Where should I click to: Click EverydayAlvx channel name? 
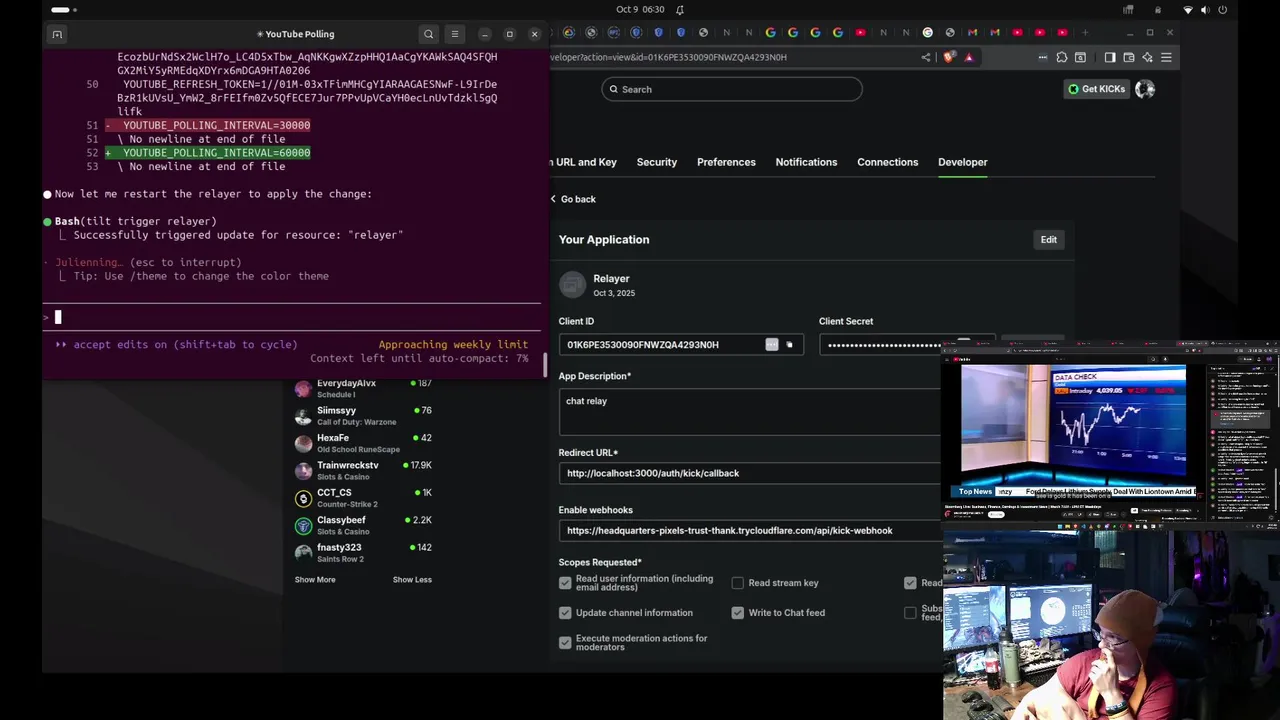click(346, 383)
